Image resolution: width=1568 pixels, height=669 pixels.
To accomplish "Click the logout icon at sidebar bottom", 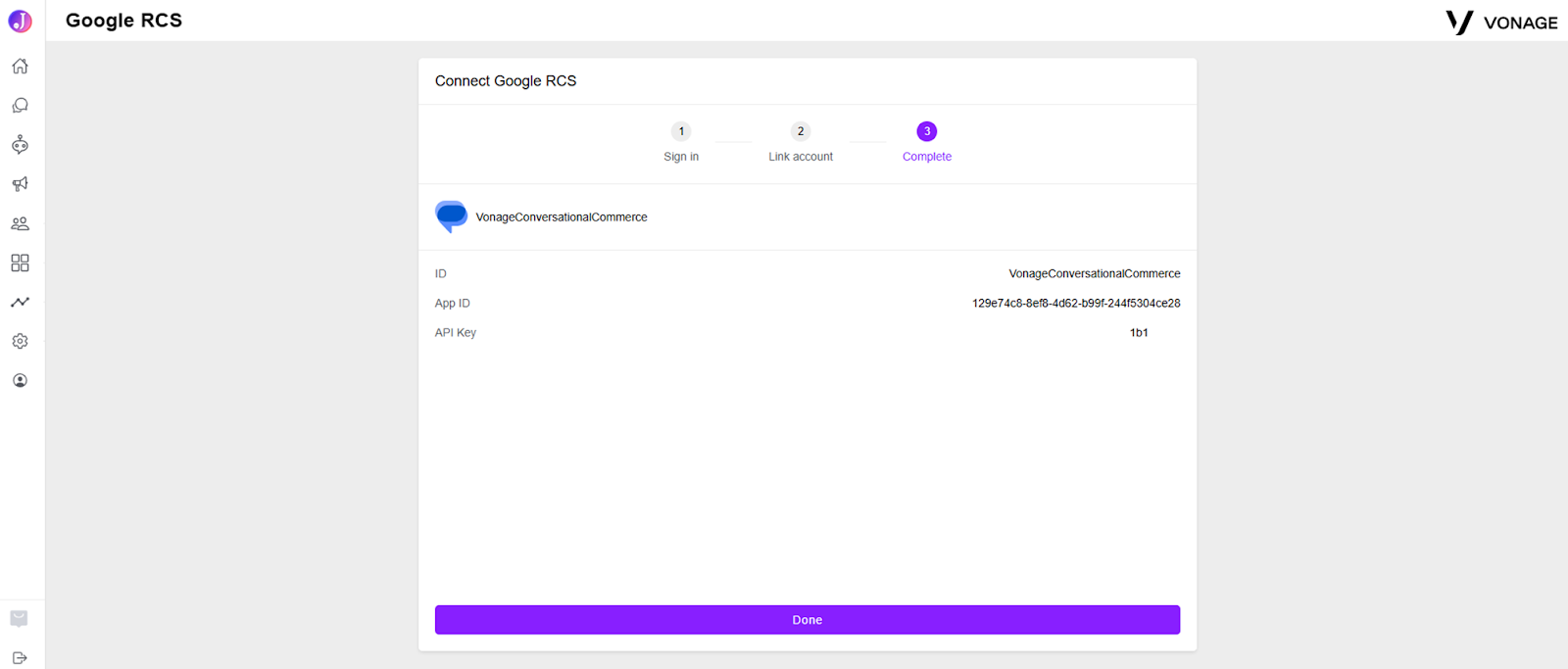I will (20, 658).
